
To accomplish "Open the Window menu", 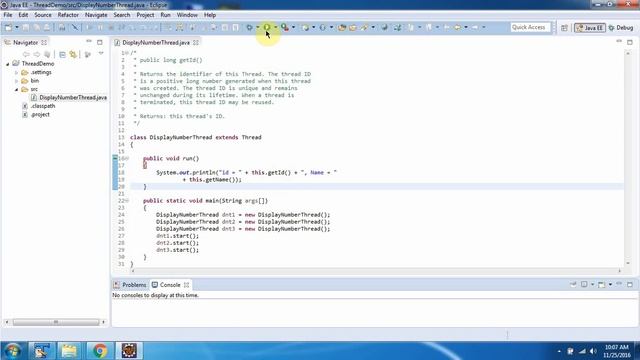I will (187, 15).
